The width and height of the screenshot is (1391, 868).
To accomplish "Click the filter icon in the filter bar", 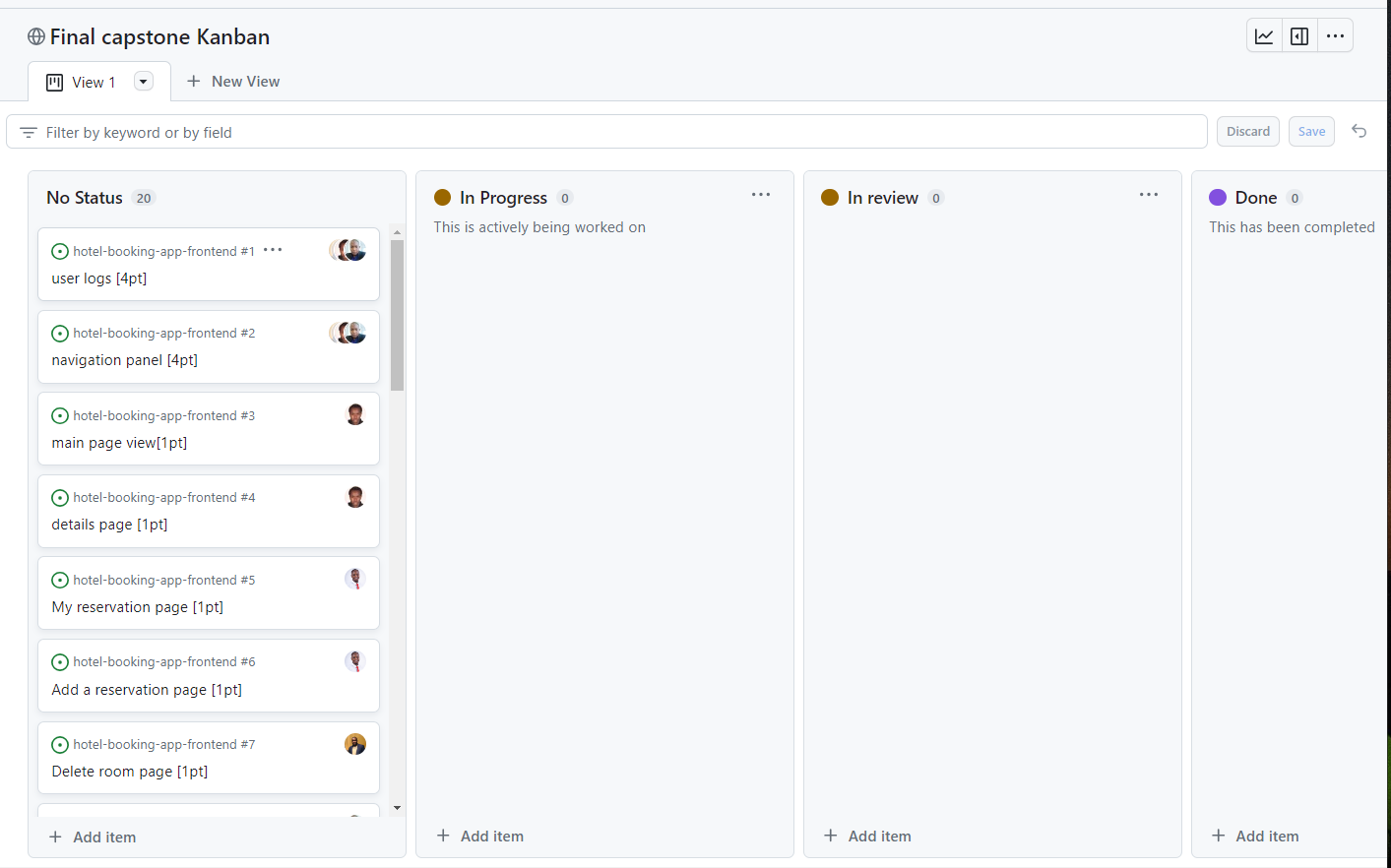I will tap(28, 131).
